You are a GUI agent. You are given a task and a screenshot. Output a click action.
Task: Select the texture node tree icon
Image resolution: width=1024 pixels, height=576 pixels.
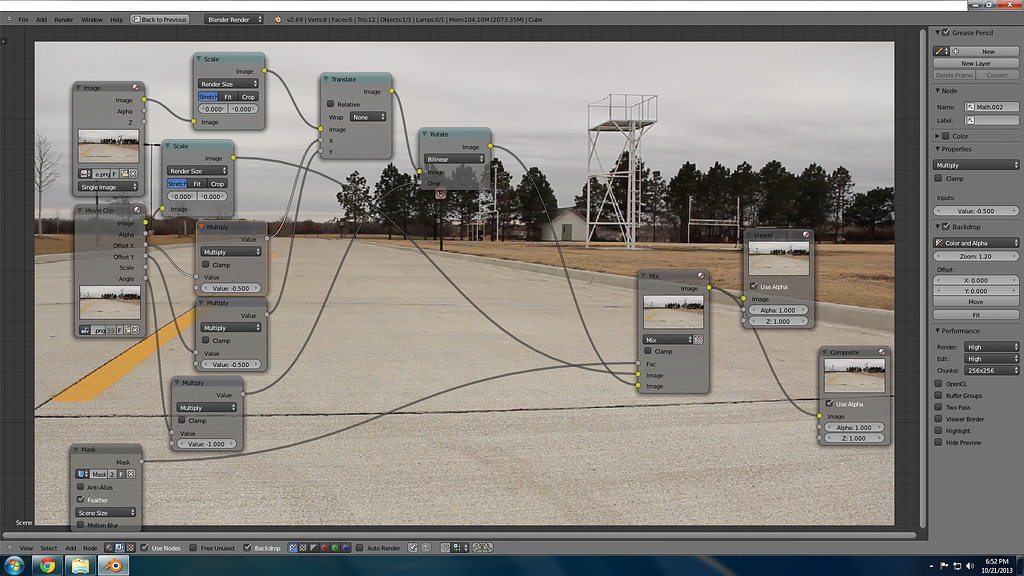coord(130,548)
